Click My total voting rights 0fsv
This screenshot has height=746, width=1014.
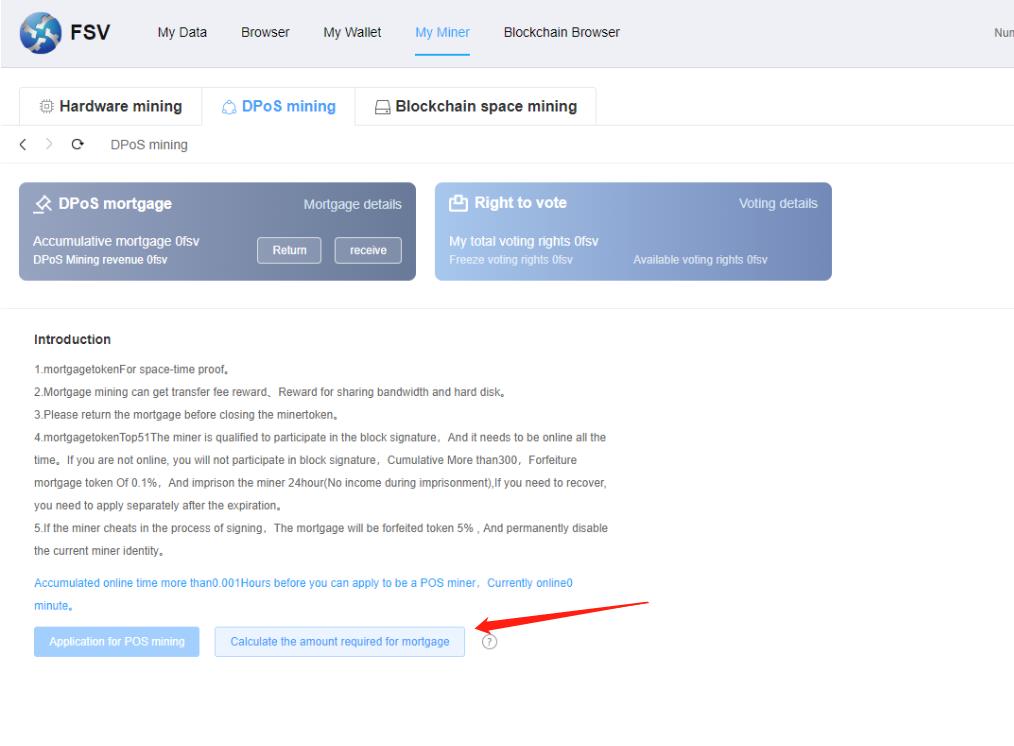pos(524,241)
